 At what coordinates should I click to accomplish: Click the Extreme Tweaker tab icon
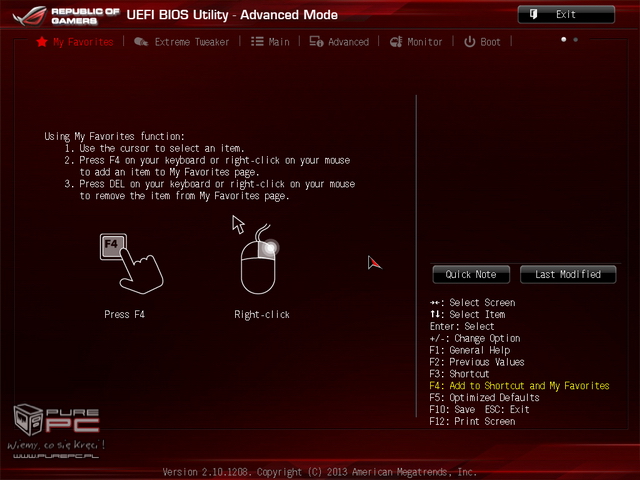(141, 42)
